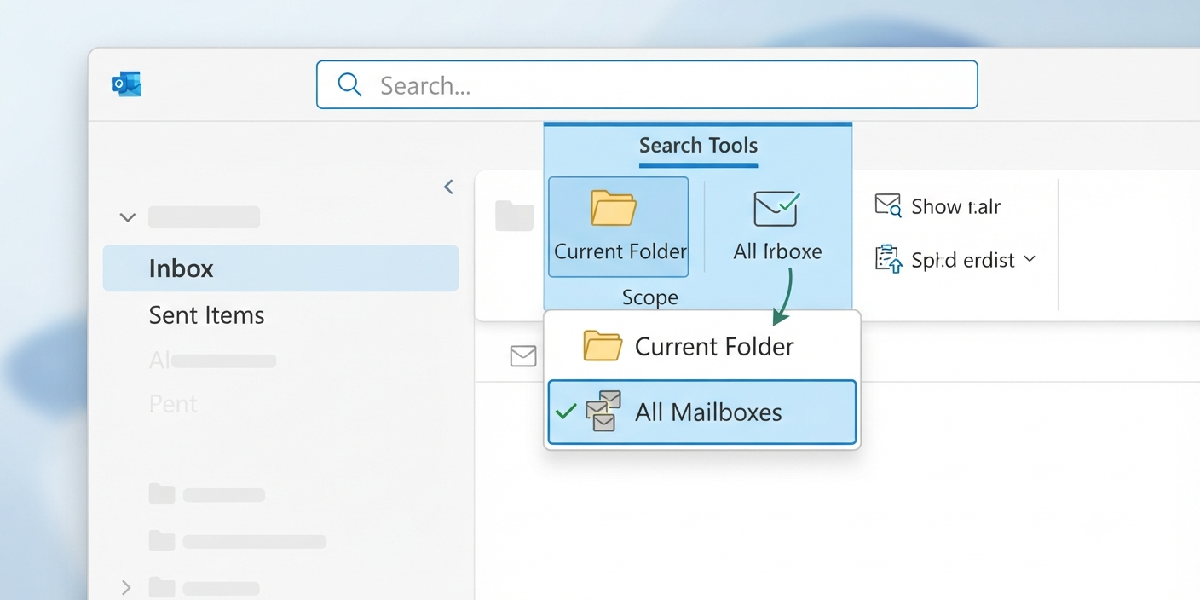Click the grey folder icon left of ribbon
The image size is (1200, 600).
(515, 216)
